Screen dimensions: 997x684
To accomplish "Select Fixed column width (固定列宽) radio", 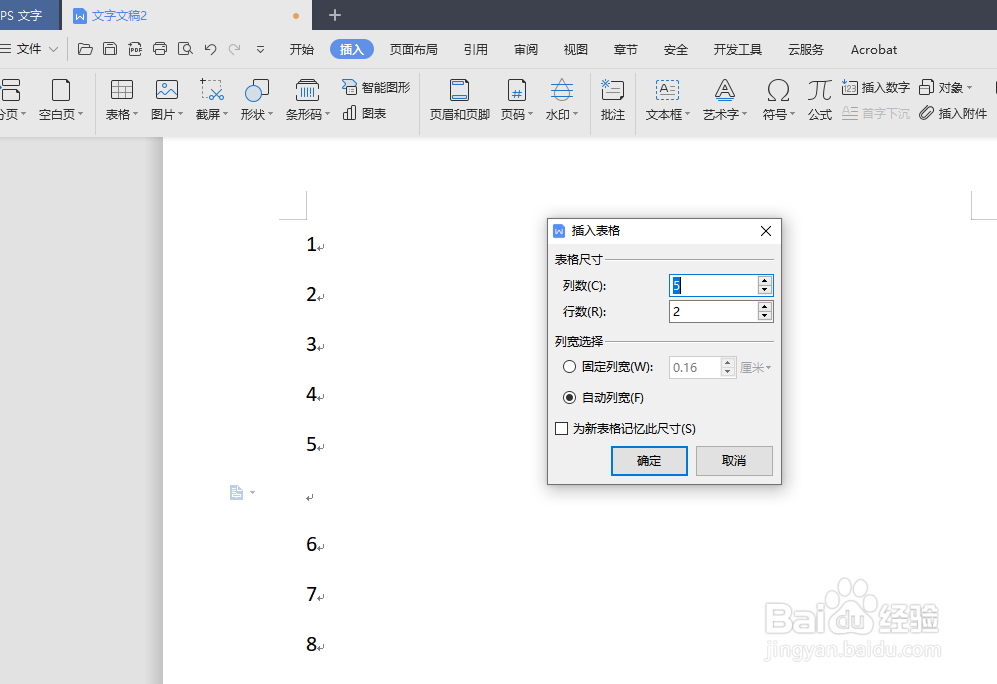I will pos(569,367).
